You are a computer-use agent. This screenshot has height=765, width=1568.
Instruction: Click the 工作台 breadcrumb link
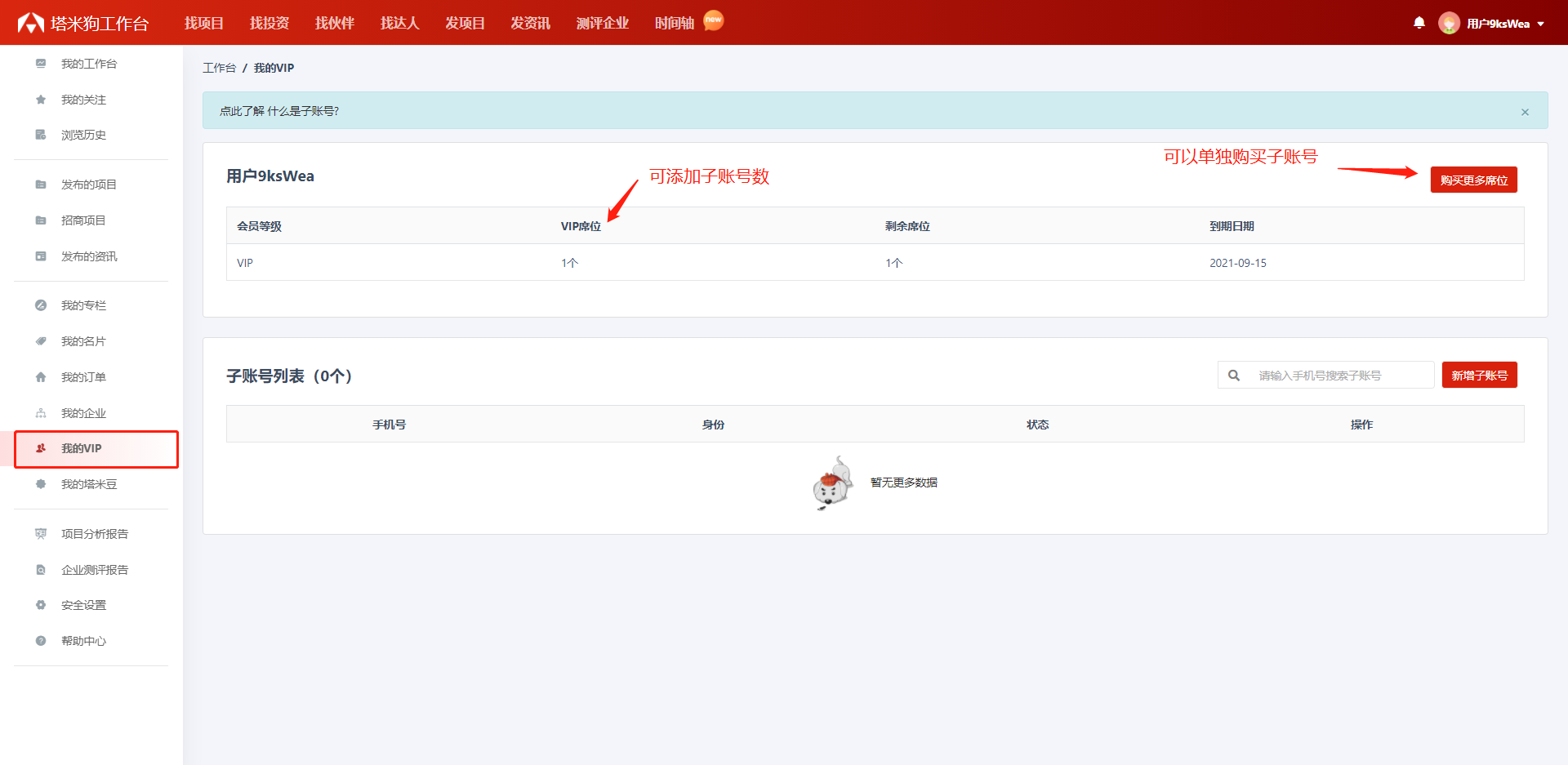pos(220,68)
